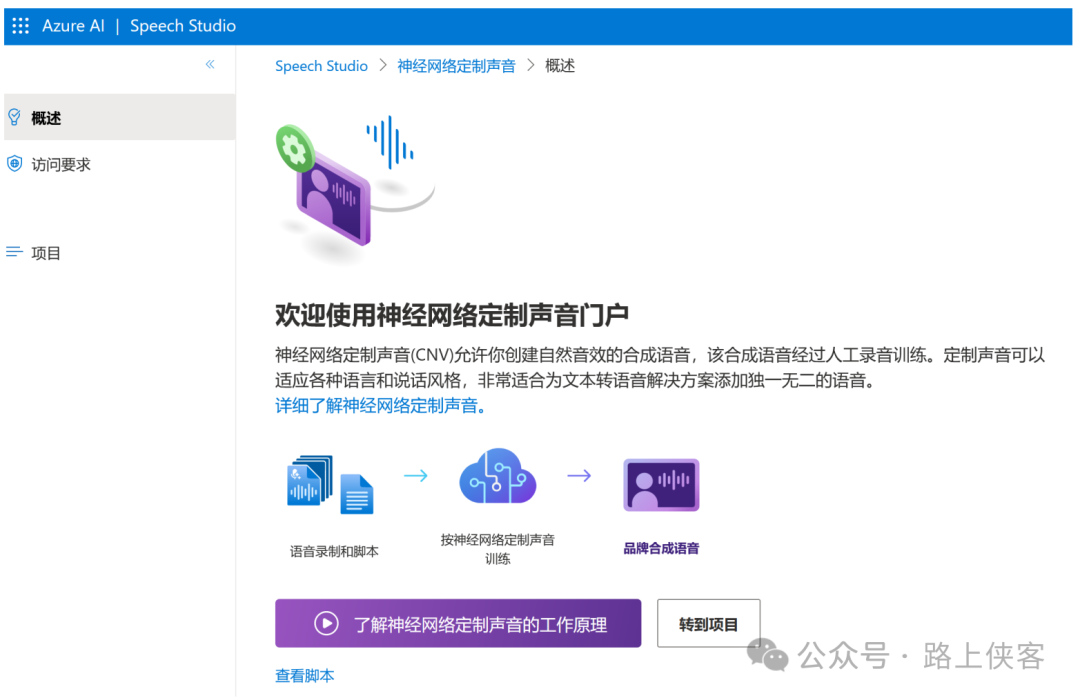The height and width of the screenshot is (700, 1080).
Task: Click the 转到项目 button
Action: pyautogui.click(x=709, y=624)
